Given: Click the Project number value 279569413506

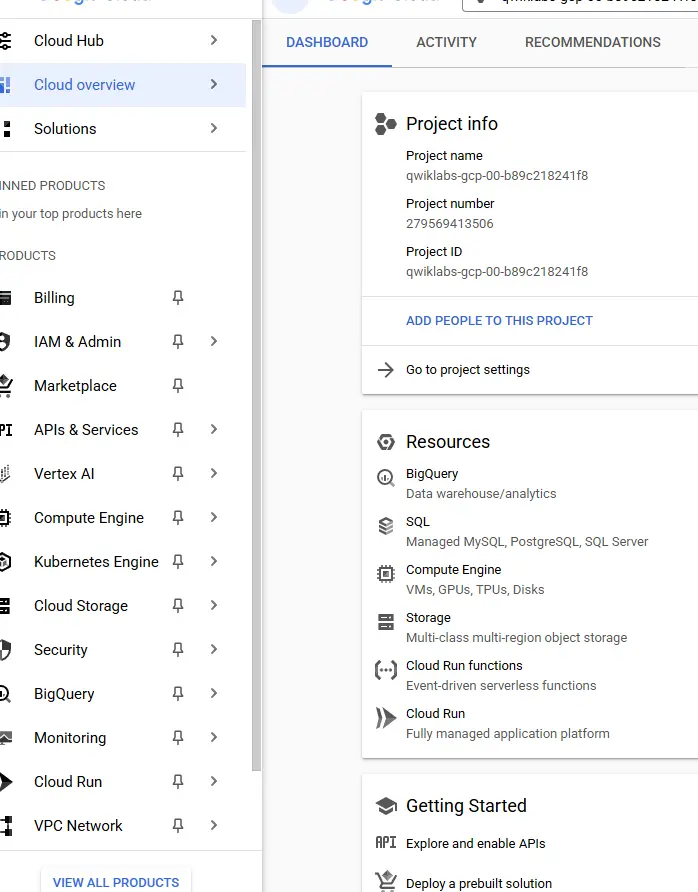Looking at the screenshot, I should pyautogui.click(x=449, y=224).
